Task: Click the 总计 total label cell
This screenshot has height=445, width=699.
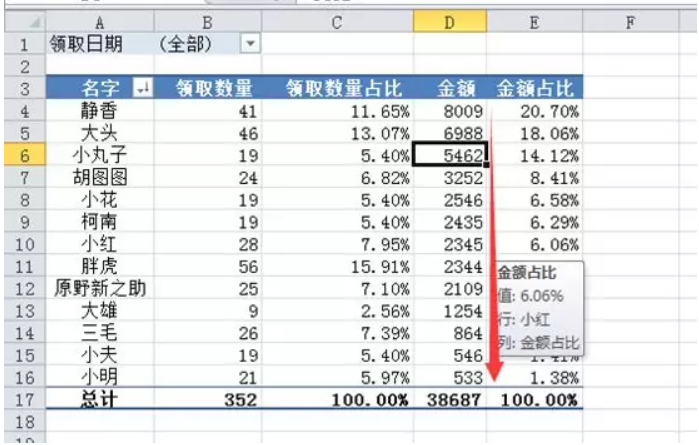Action: tap(100, 399)
